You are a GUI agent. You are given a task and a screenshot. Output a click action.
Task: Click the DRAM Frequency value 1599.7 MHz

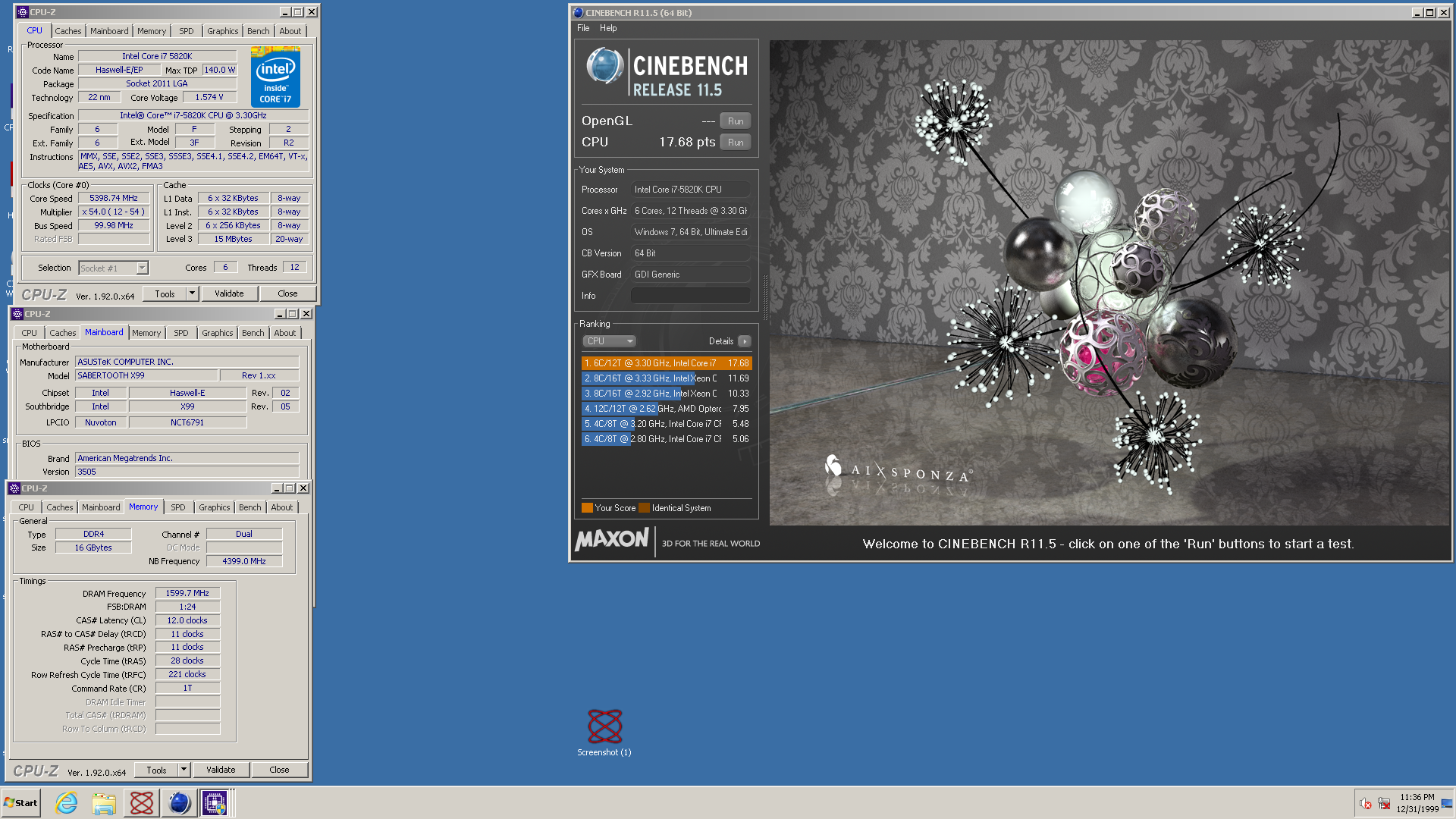[x=187, y=594]
